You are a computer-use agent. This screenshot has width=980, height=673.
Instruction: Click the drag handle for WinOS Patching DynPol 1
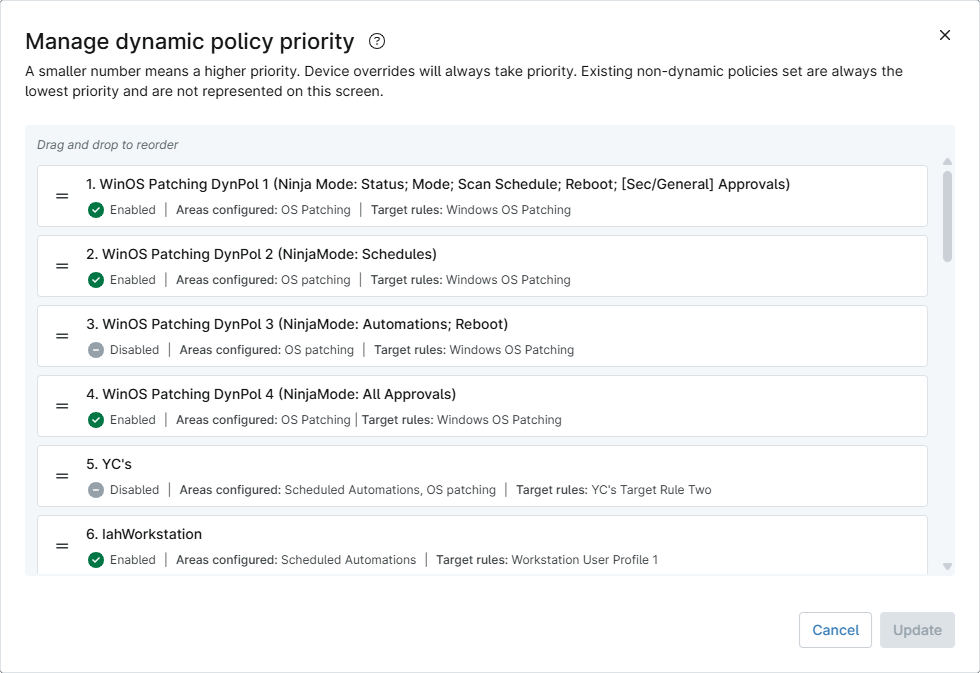[61, 196]
